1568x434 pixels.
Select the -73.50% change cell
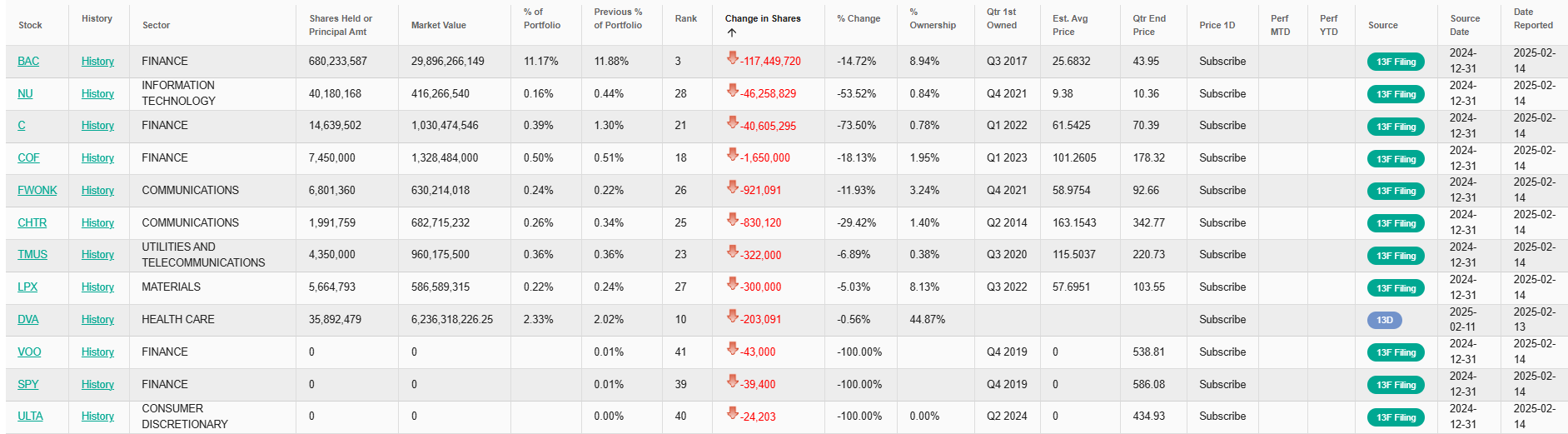(856, 125)
